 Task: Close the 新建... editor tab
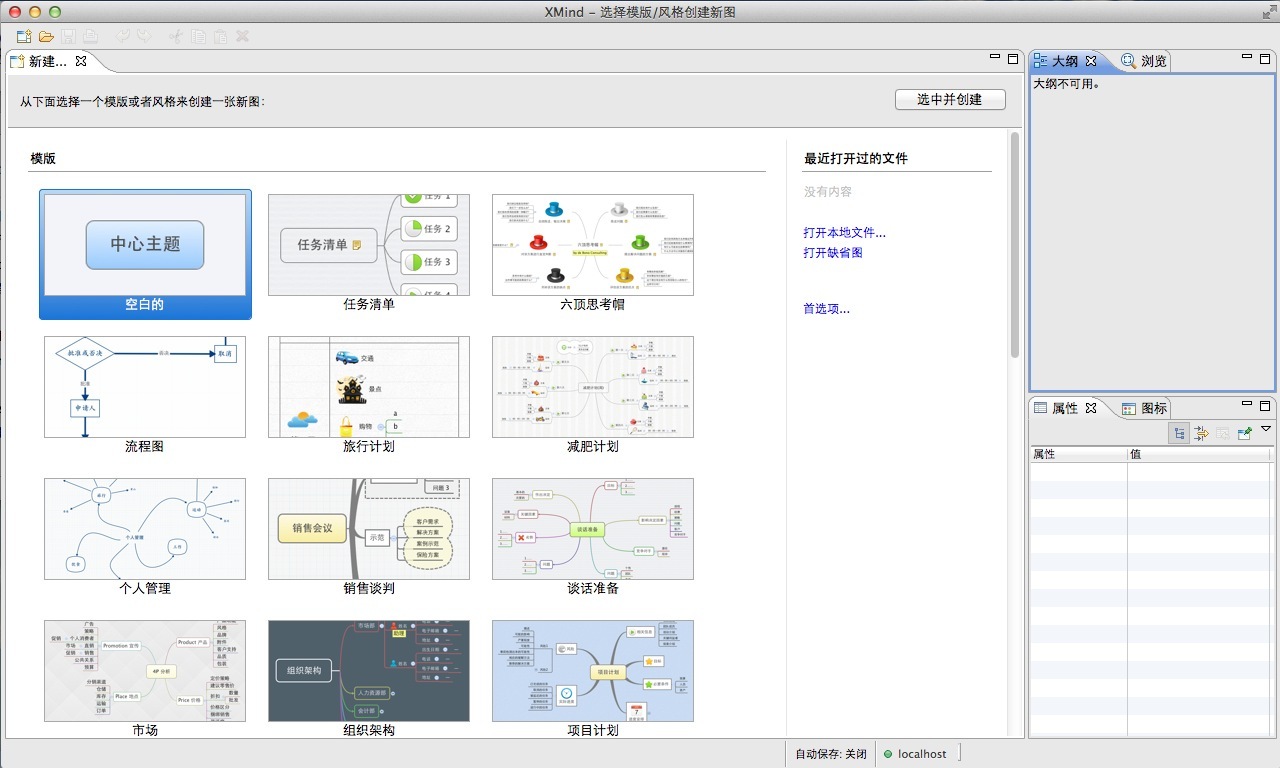point(81,61)
